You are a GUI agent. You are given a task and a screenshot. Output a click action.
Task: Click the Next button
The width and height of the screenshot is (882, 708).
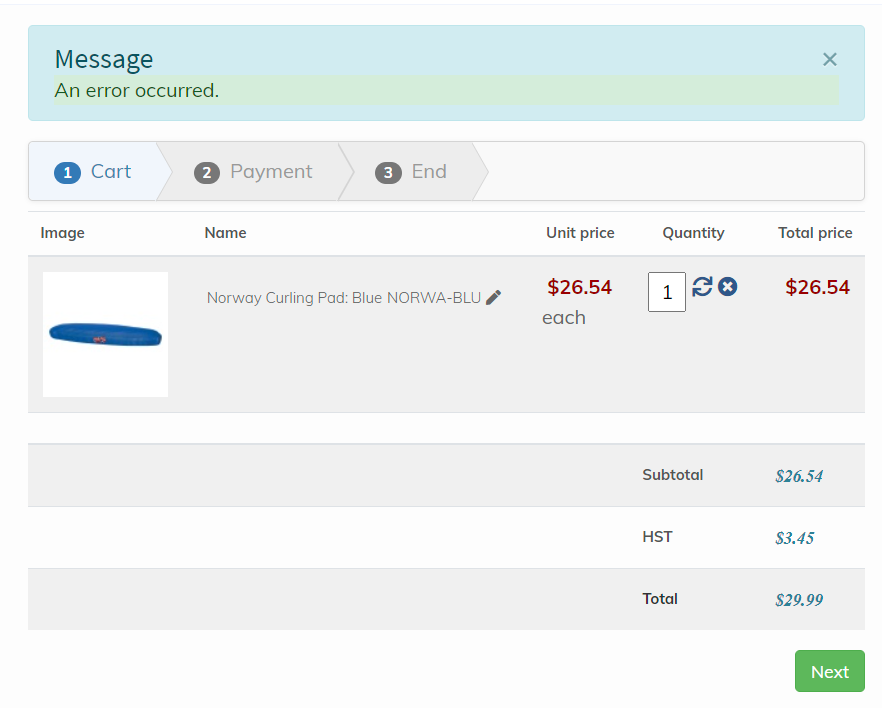pos(829,672)
